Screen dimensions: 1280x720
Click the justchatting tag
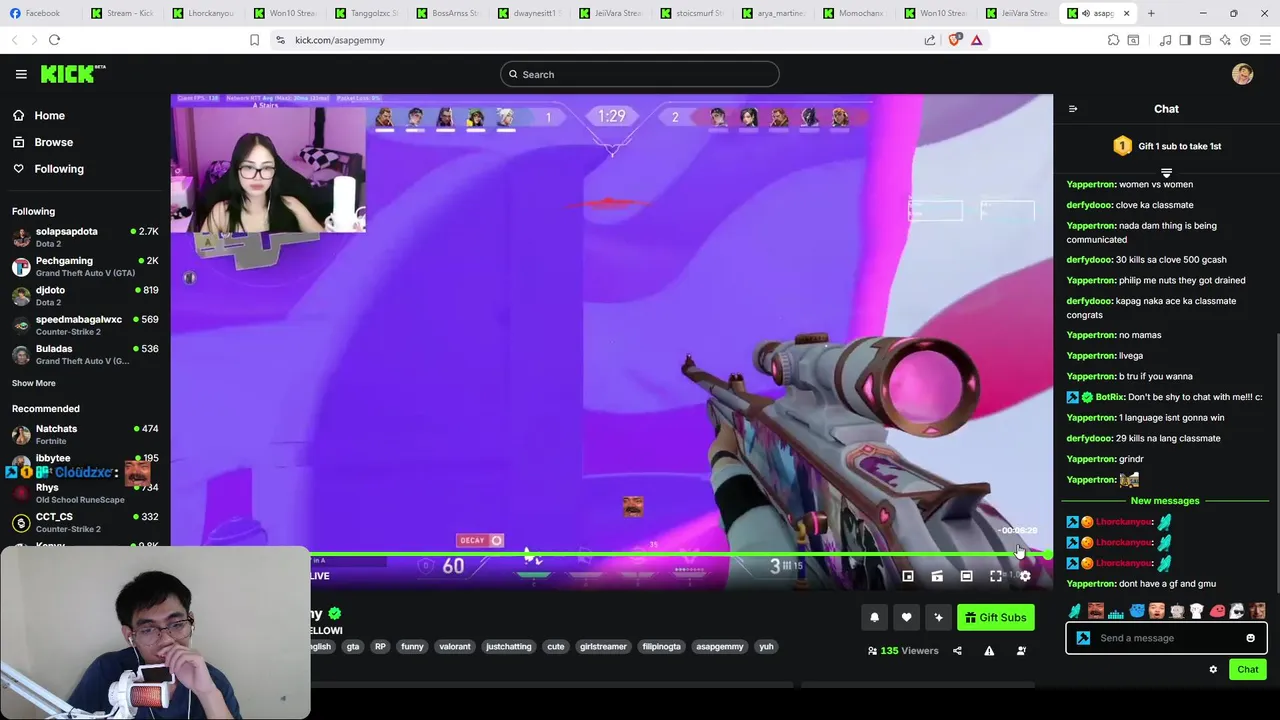point(509,647)
